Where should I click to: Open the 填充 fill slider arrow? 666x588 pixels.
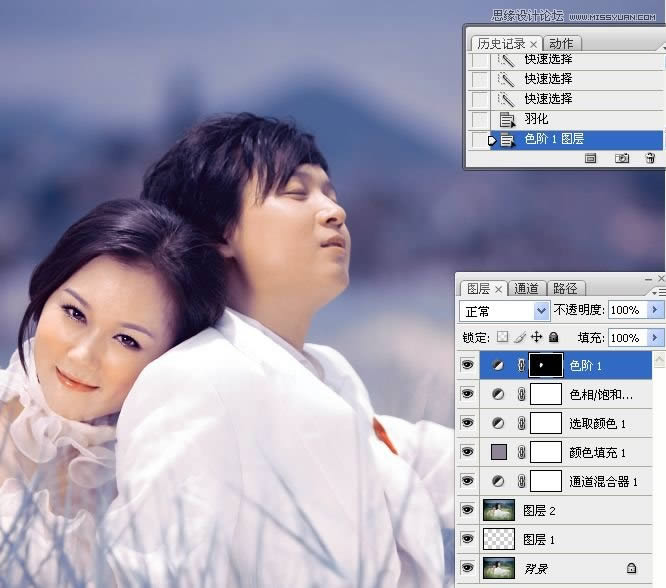(x=656, y=338)
